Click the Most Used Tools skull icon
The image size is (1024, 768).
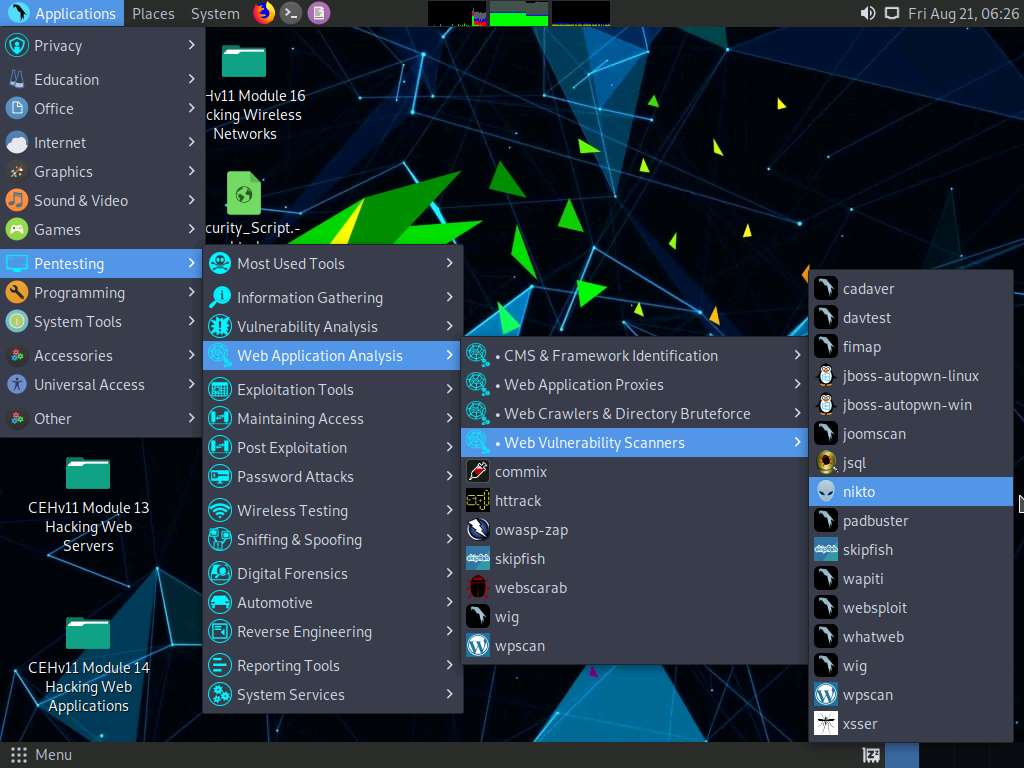220,264
